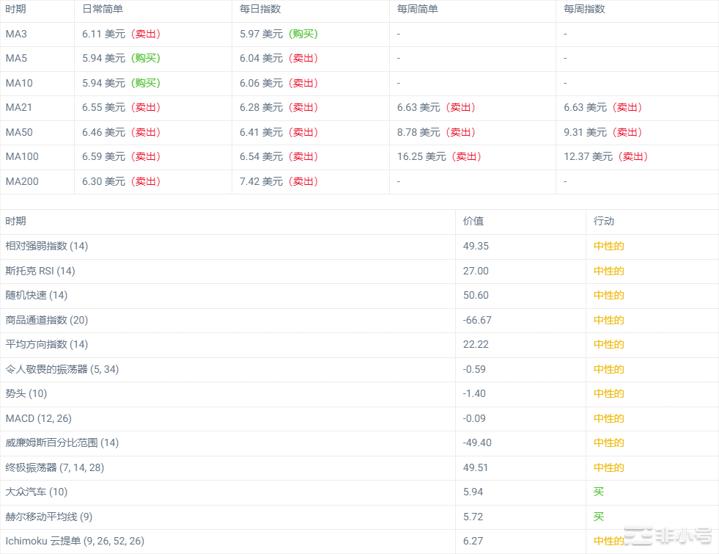The height and width of the screenshot is (554, 719).
Task: Select MA100 daily simple value 6.59 美元
Action: pyautogui.click(x=104, y=156)
